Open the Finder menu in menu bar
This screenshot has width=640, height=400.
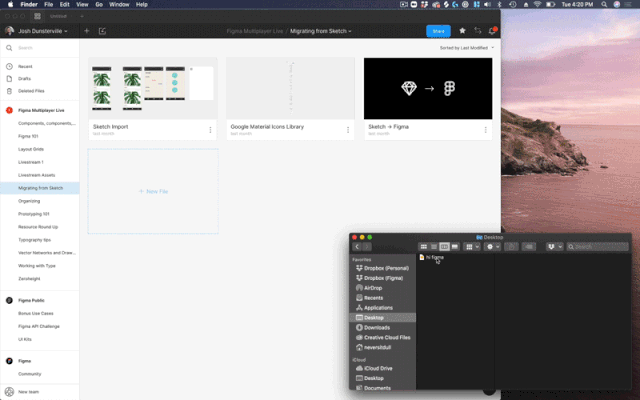[x=29, y=4]
